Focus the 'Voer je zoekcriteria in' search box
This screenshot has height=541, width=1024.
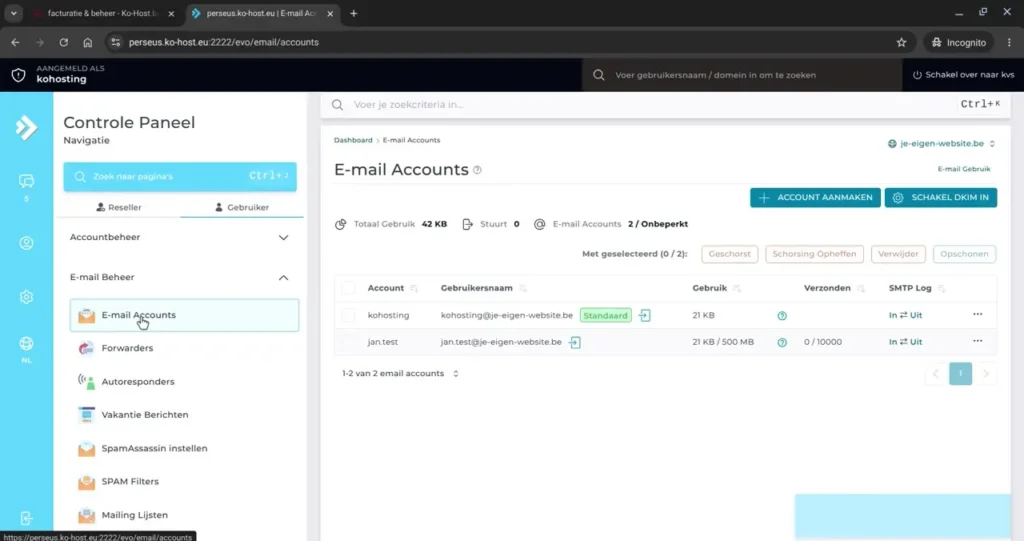665,105
